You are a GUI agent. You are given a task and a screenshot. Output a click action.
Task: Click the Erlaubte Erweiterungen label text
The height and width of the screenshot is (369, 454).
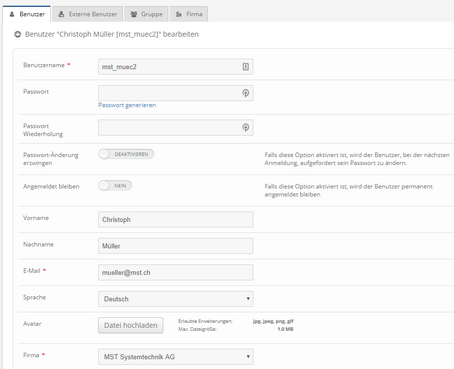pos(205,321)
